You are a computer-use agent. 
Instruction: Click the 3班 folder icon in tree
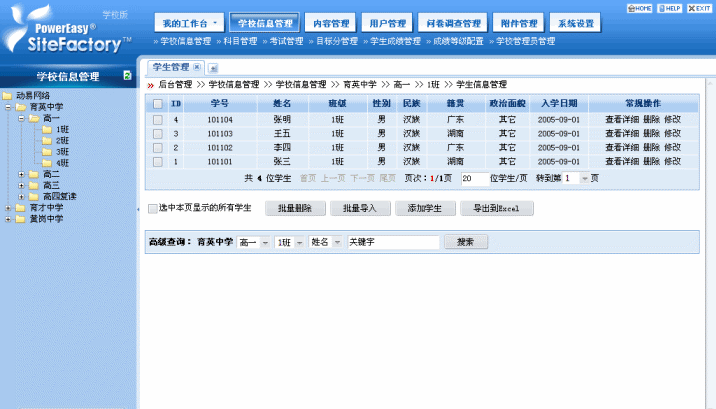(47, 151)
